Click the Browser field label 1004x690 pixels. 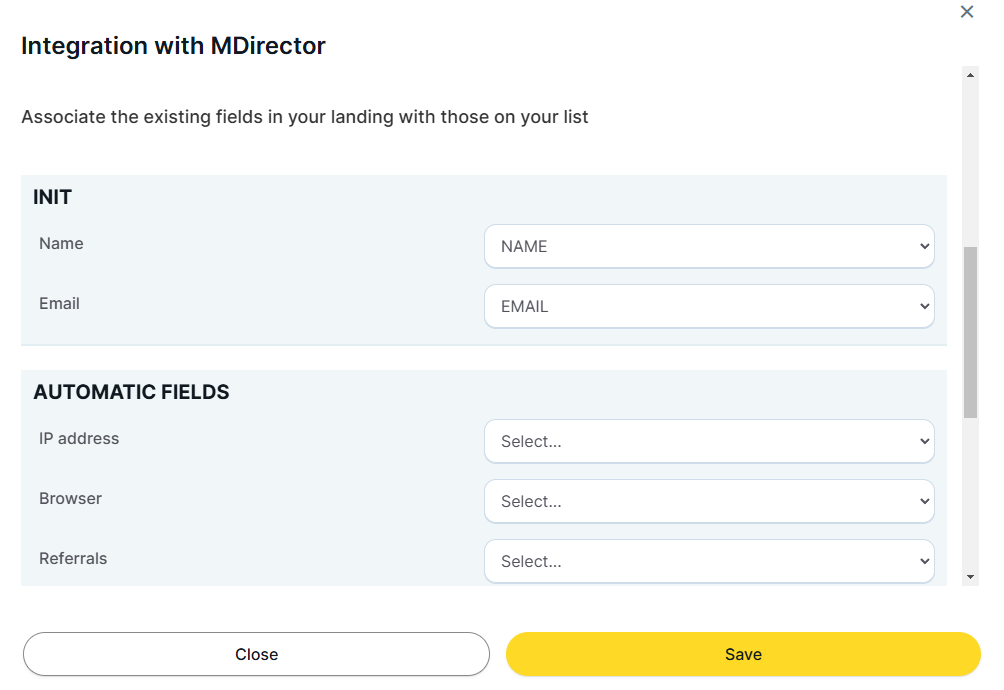point(70,499)
